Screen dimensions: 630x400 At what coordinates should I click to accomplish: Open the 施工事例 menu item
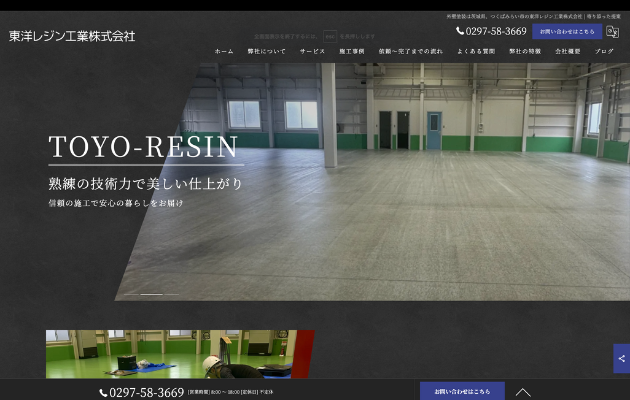[x=352, y=51]
